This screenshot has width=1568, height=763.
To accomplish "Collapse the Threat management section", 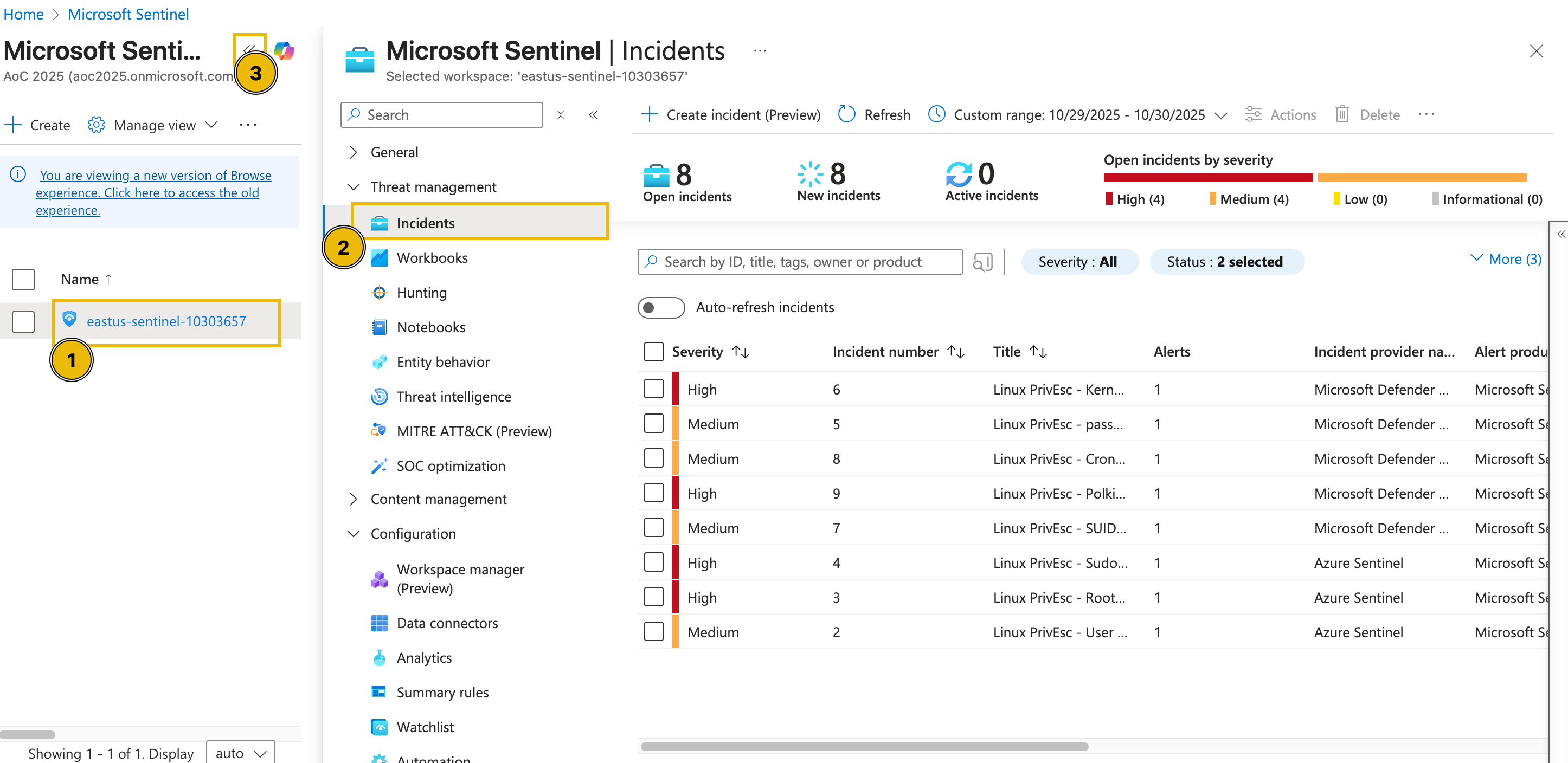I will (x=354, y=187).
